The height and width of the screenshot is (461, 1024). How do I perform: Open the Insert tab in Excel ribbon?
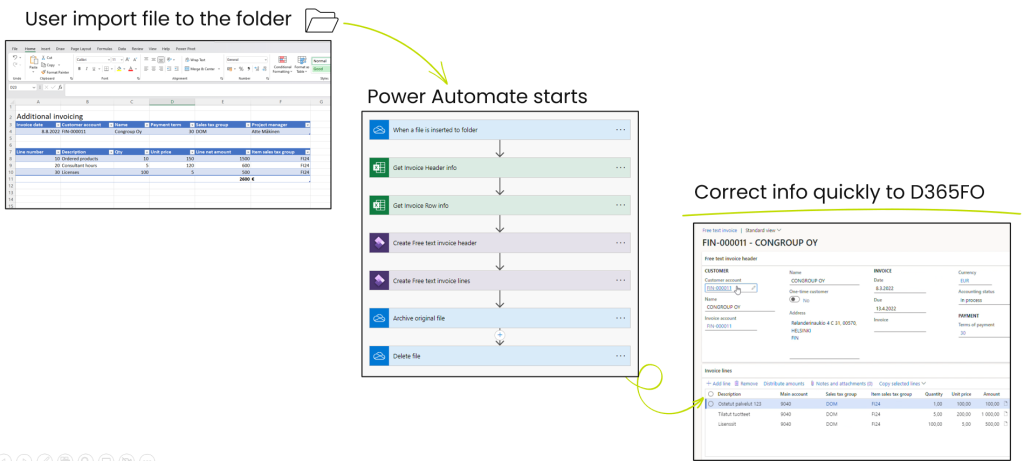point(46,48)
